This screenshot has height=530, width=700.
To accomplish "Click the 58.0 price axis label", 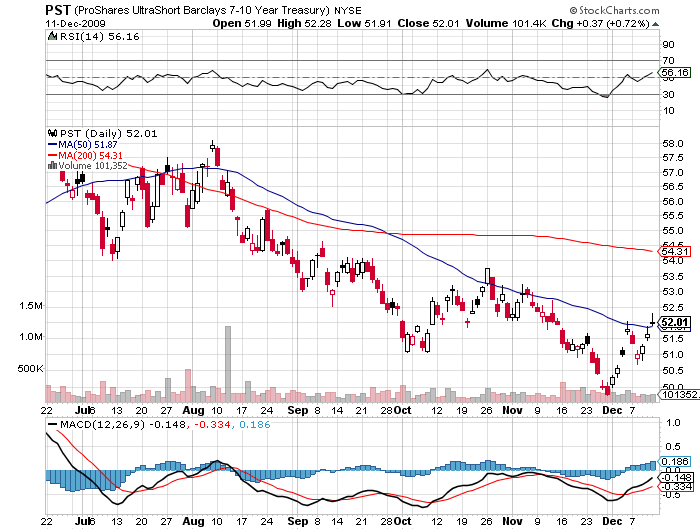I will coord(673,143).
